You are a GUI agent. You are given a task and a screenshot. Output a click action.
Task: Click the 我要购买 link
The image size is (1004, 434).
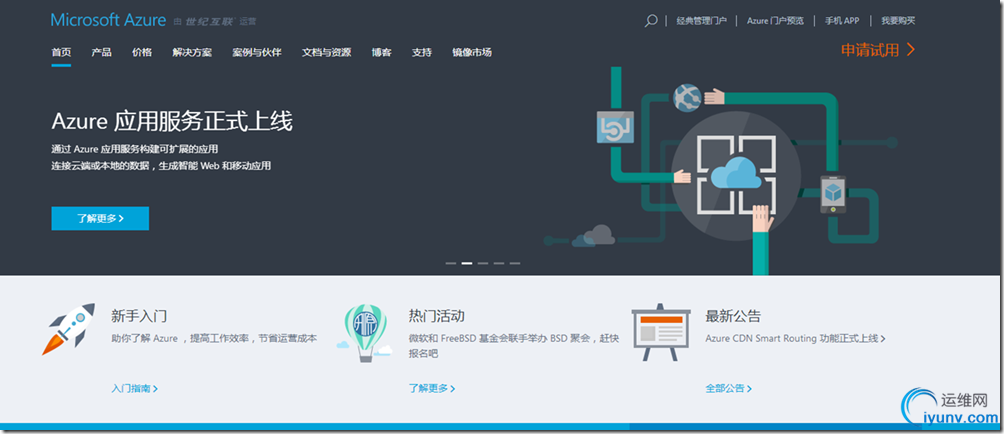coord(898,21)
